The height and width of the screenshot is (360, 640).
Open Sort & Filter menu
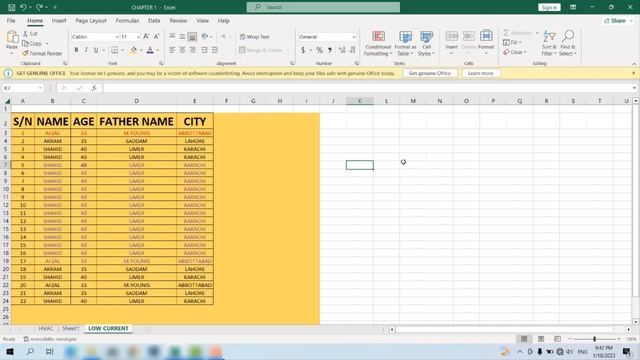[549, 43]
